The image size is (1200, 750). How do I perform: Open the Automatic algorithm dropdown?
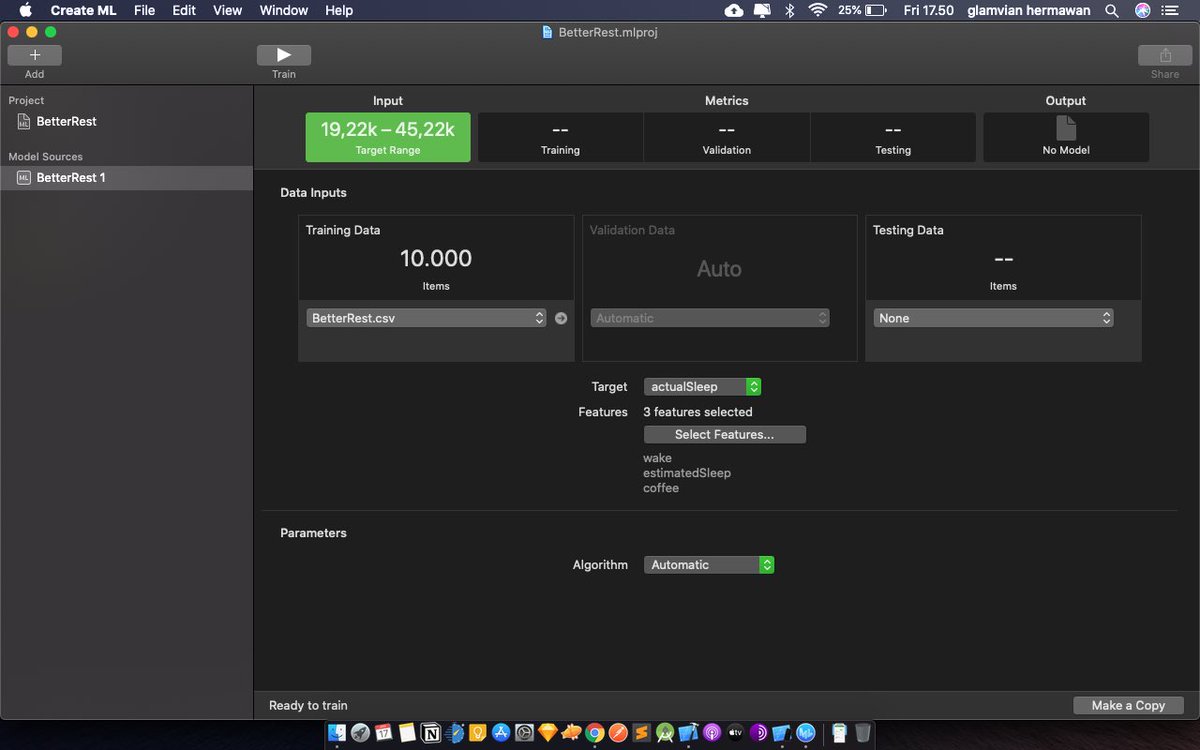(709, 565)
